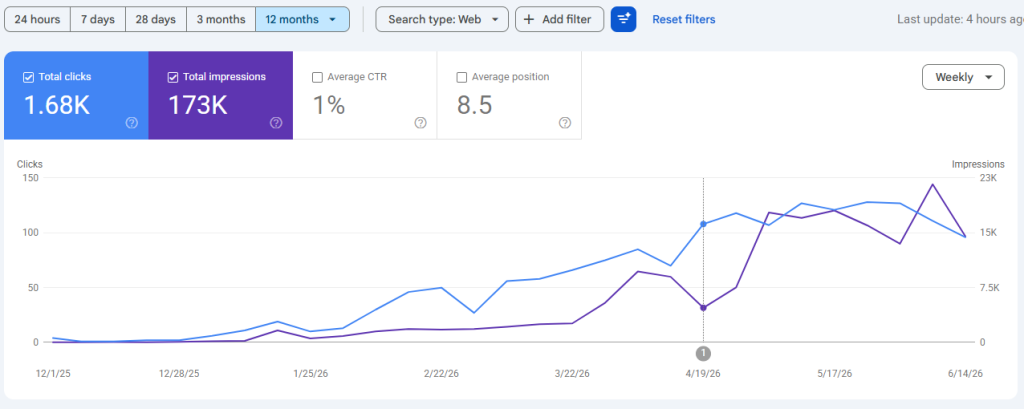Open help icon on Total clicks card
This screenshot has width=1024, height=409.
pyautogui.click(x=132, y=123)
